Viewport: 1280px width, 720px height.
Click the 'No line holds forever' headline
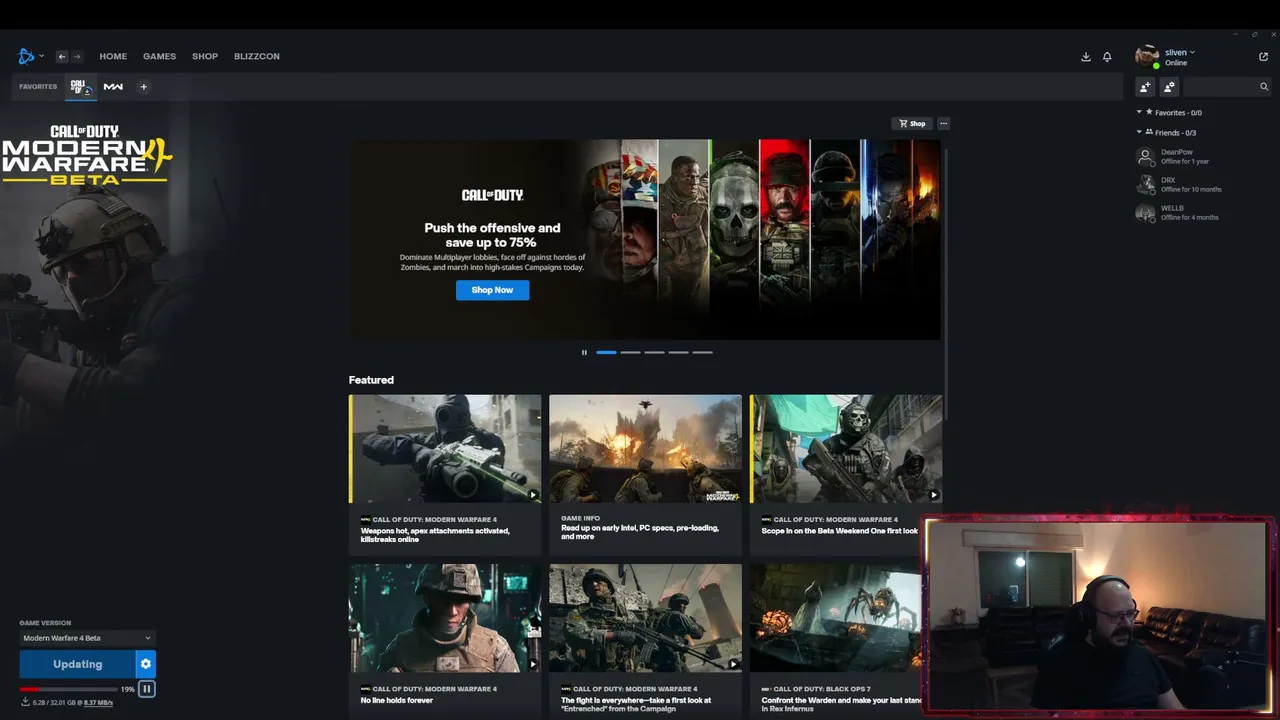pyautogui.click(x=397, y=700)
